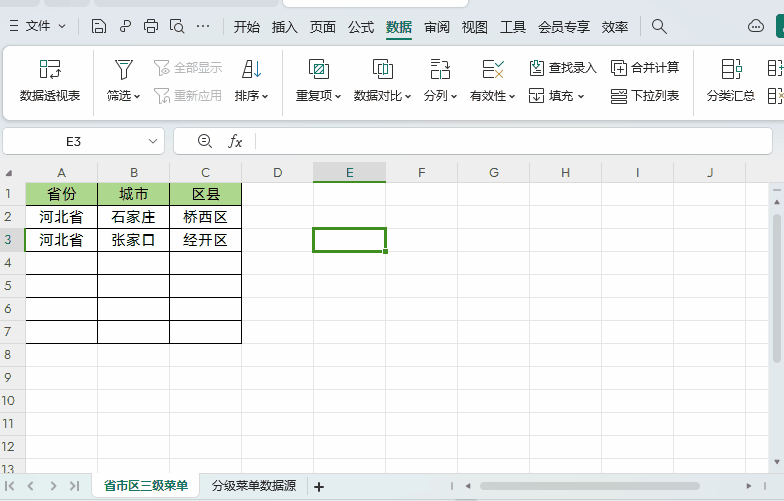
Task: Click the 数据对比 compare icon
Action: coord(382,69)
